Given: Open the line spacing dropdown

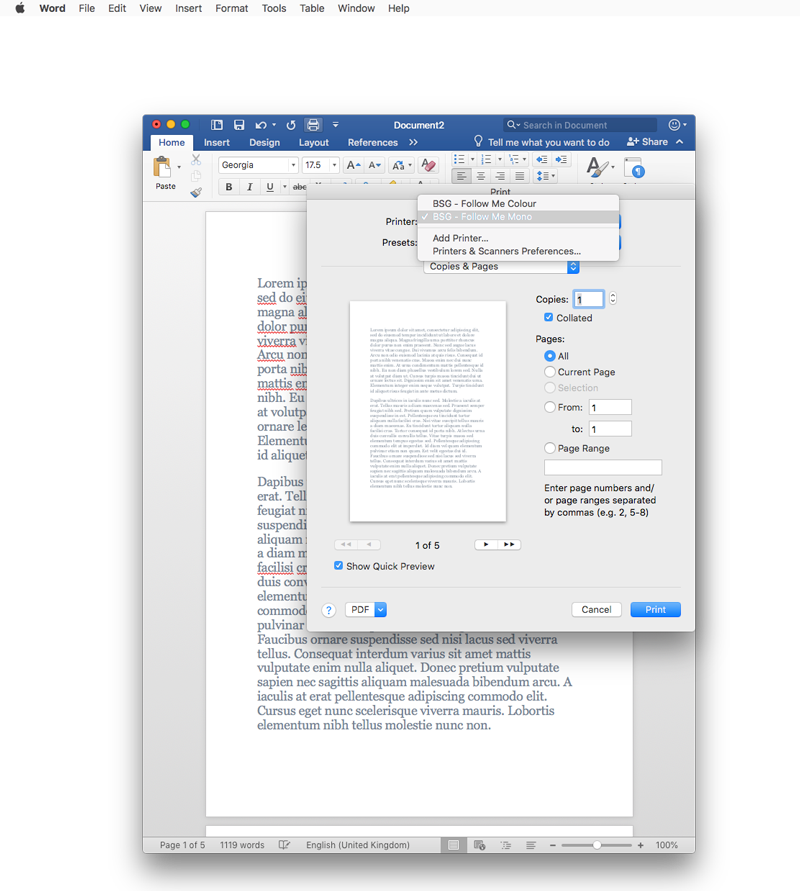Looking at the screenshot, I should tap(545, 176).
